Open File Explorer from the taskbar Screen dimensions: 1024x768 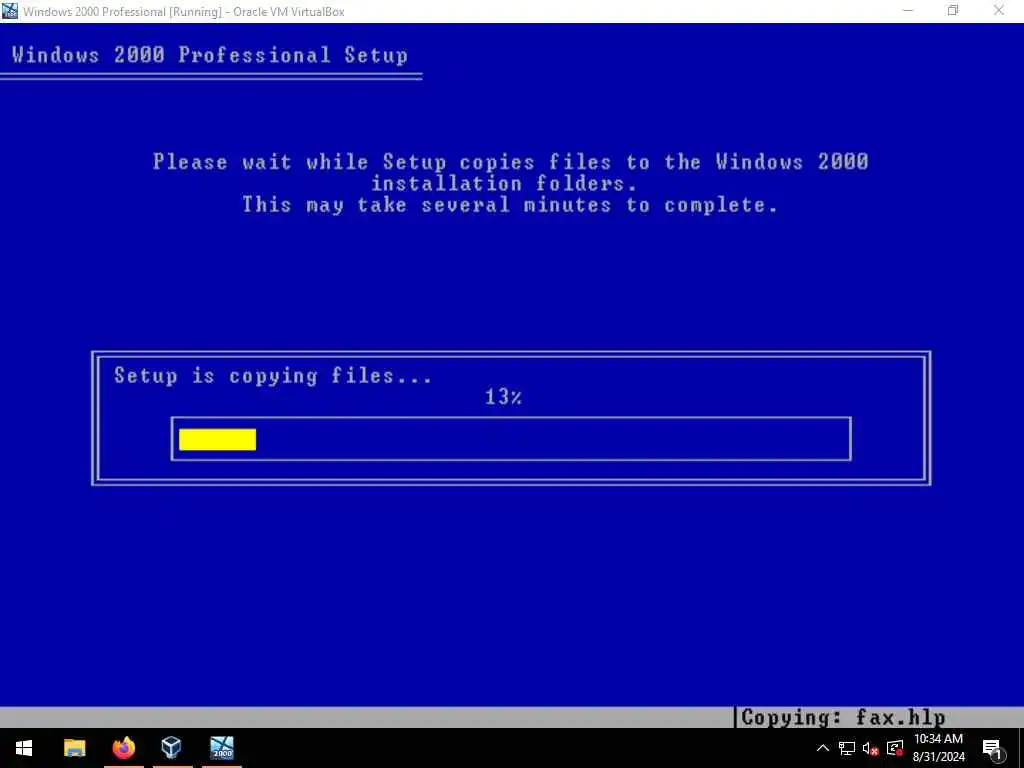coord(74,748)
